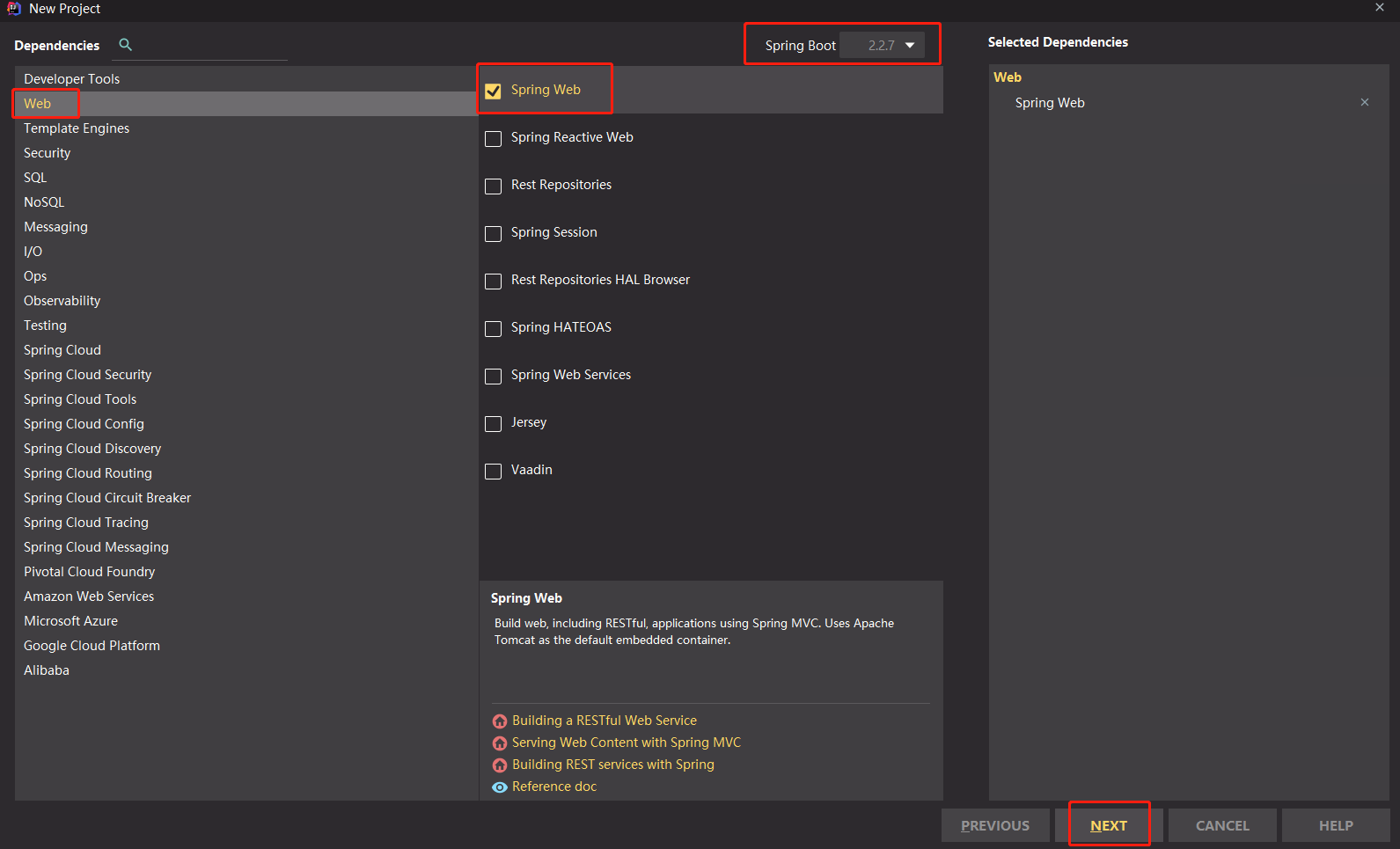Enable Rest Repositories HAL Browser checkbox
The width and height of the screenshot is (1400, 849).
click(x=494, y=281)
